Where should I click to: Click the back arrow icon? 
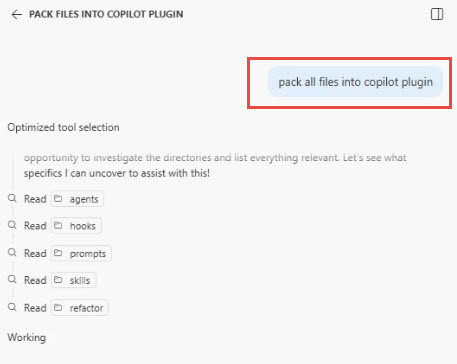[17, 14]
